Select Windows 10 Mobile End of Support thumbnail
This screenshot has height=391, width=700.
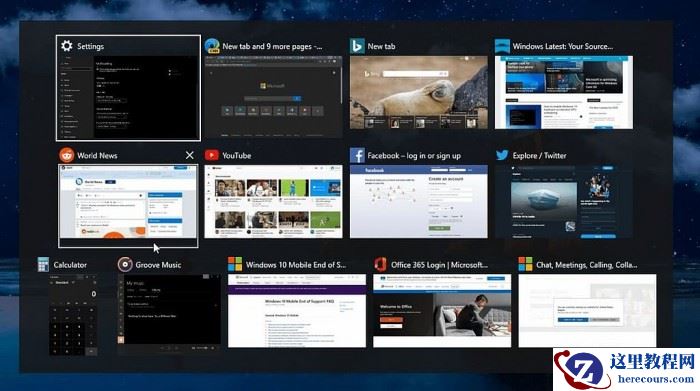297,311
